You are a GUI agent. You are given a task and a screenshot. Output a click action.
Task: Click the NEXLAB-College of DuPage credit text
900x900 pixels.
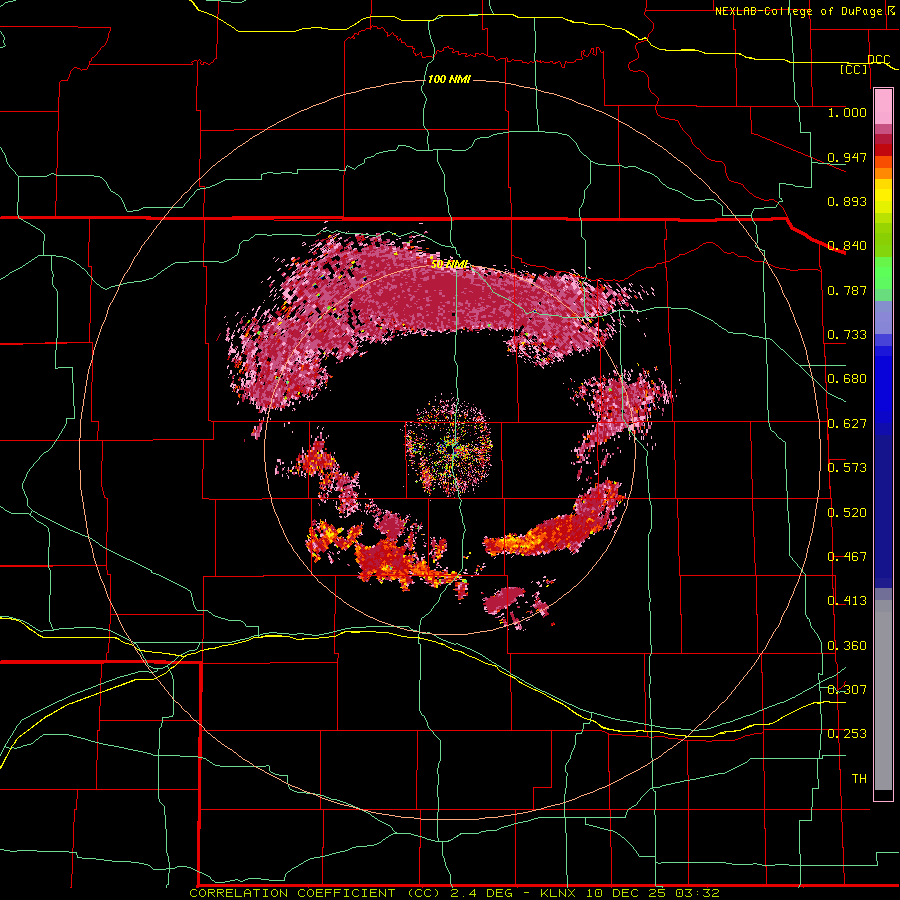point(798,11)
